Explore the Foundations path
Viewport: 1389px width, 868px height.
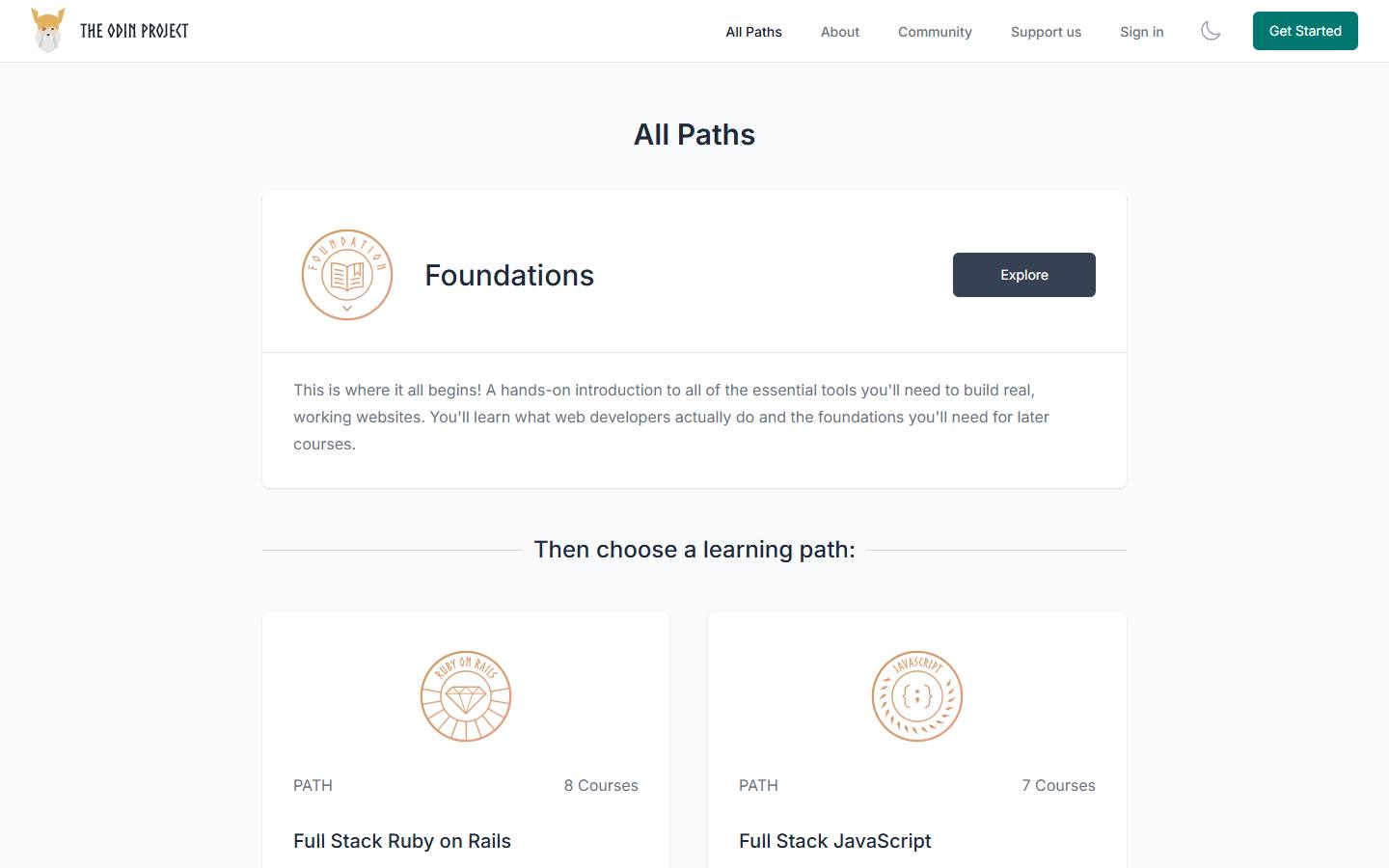pos(1024,275)
